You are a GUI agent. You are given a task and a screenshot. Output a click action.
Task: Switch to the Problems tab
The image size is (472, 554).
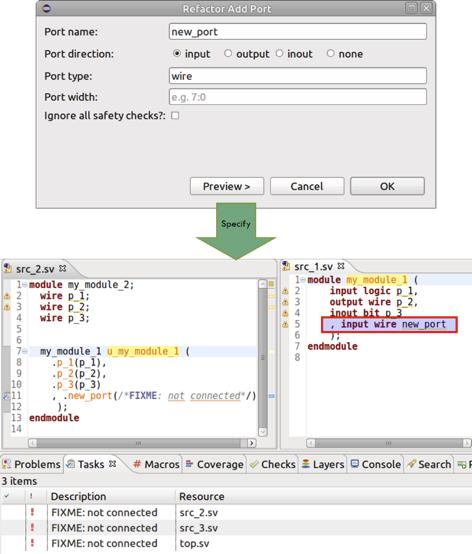click(x=31, y=464)
